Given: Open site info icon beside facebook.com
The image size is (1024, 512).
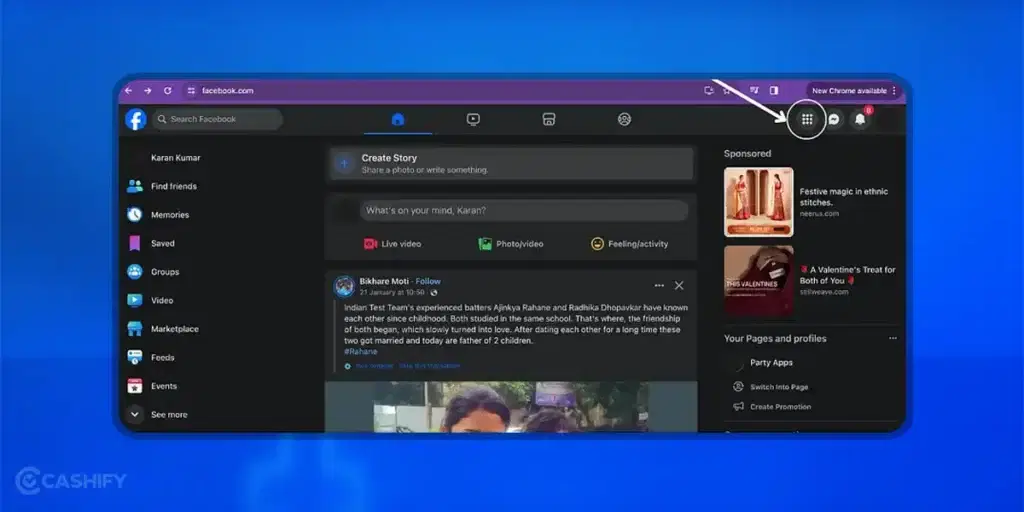Looking at the screenshot, I should (191, 91).
